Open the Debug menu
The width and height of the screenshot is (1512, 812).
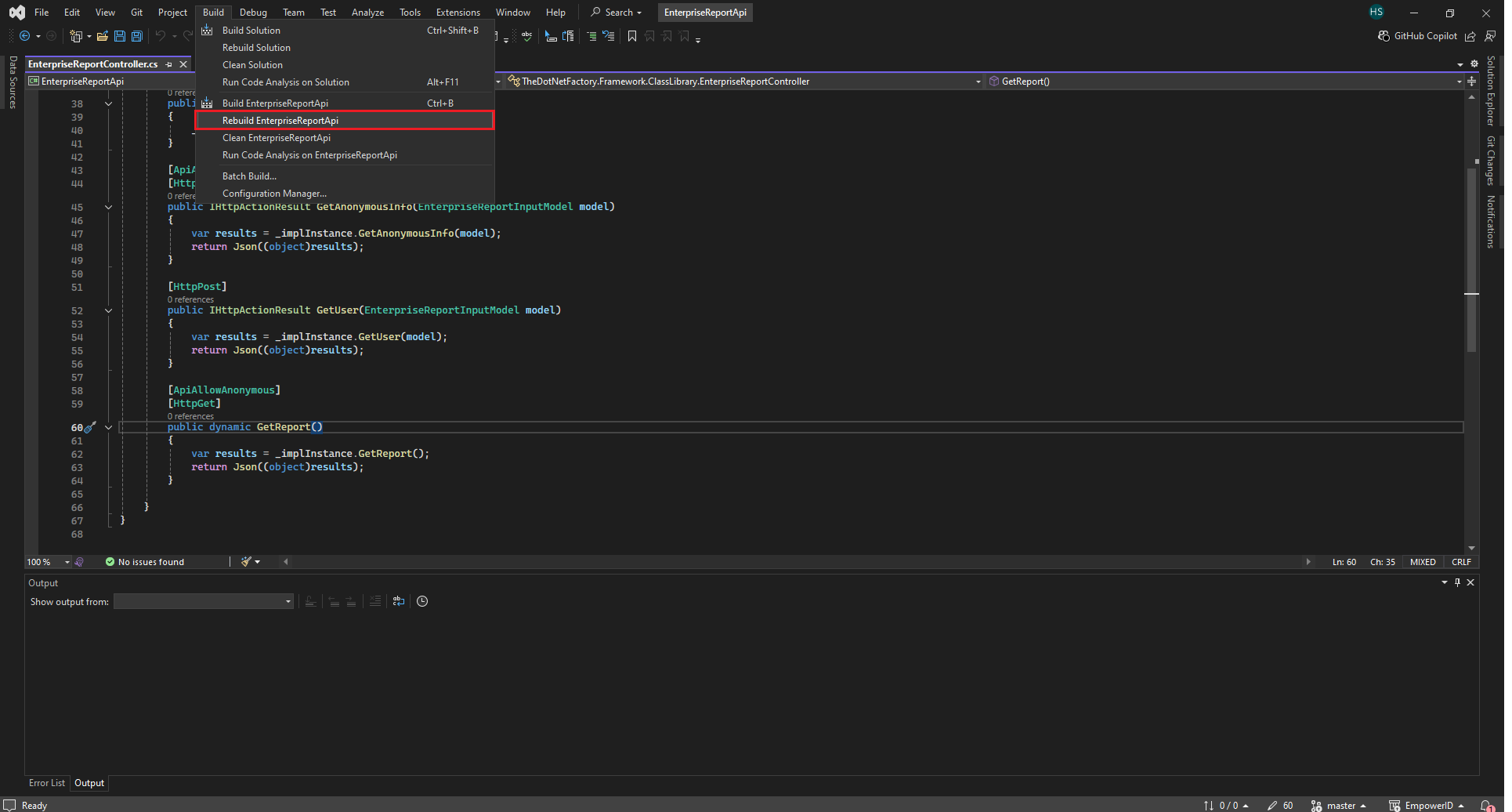(253, 12)
